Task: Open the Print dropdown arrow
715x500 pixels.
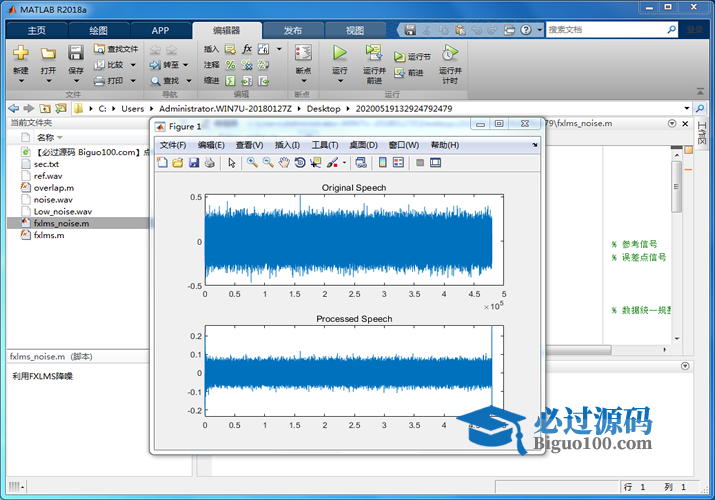Action: tap(133, 81)
